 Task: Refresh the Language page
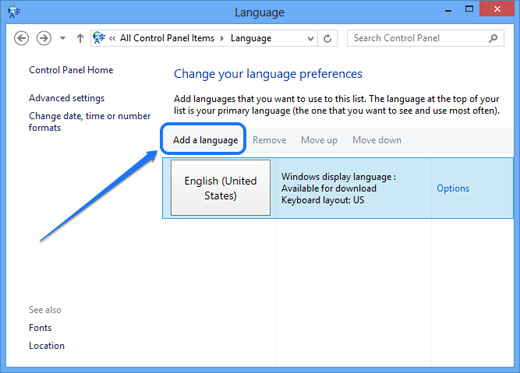(x=327, y=39)
